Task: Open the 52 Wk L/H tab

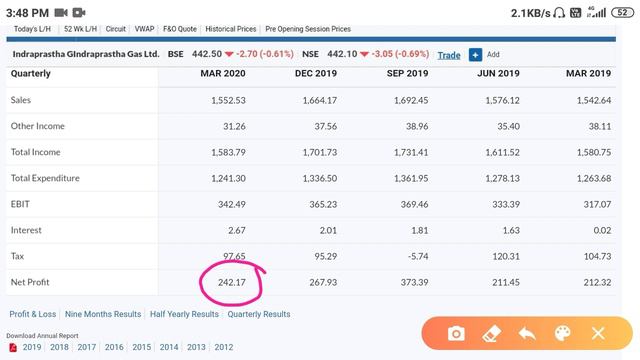Action: (x=80, y=29)
